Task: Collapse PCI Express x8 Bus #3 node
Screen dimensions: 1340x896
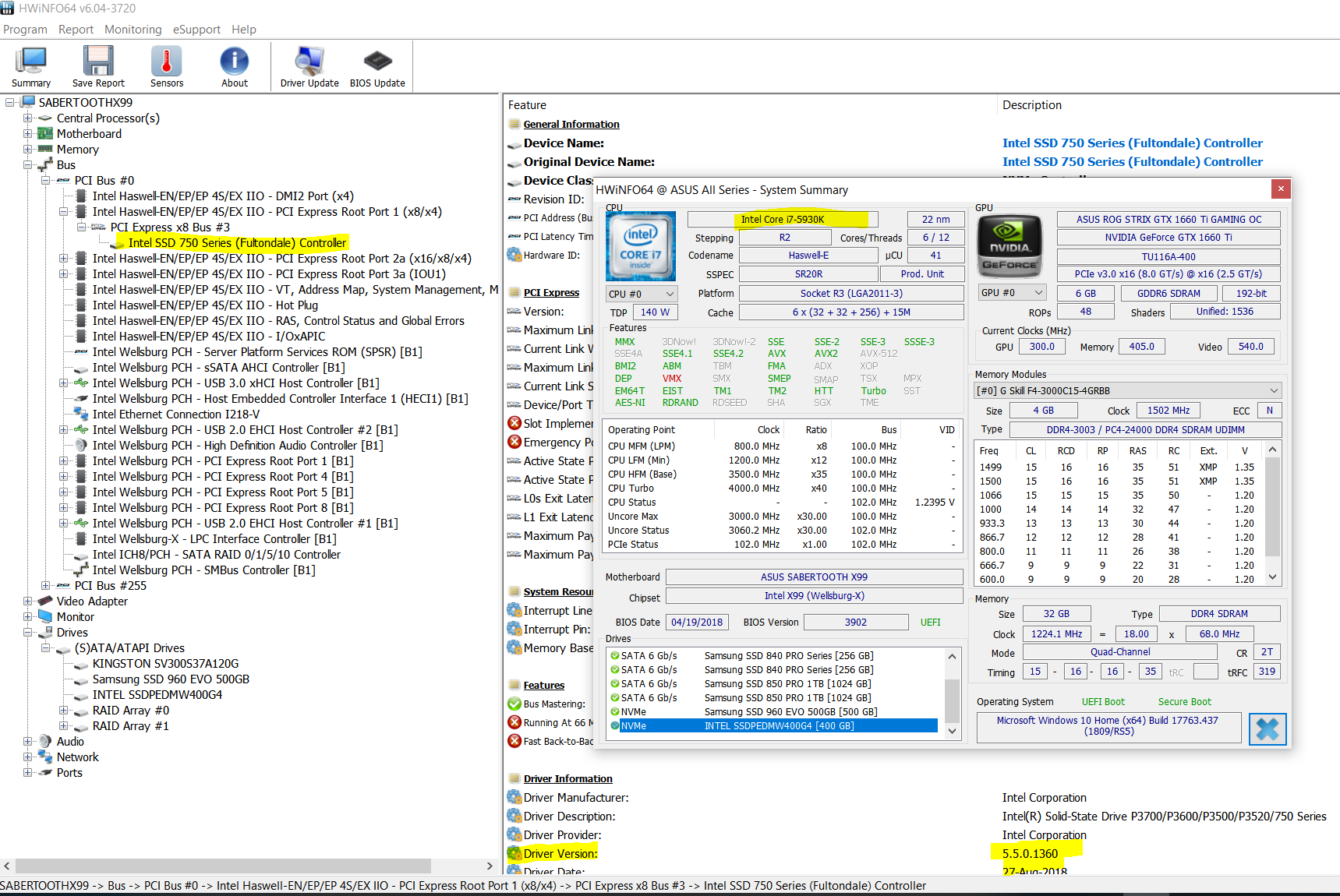Action: [82, 227]
